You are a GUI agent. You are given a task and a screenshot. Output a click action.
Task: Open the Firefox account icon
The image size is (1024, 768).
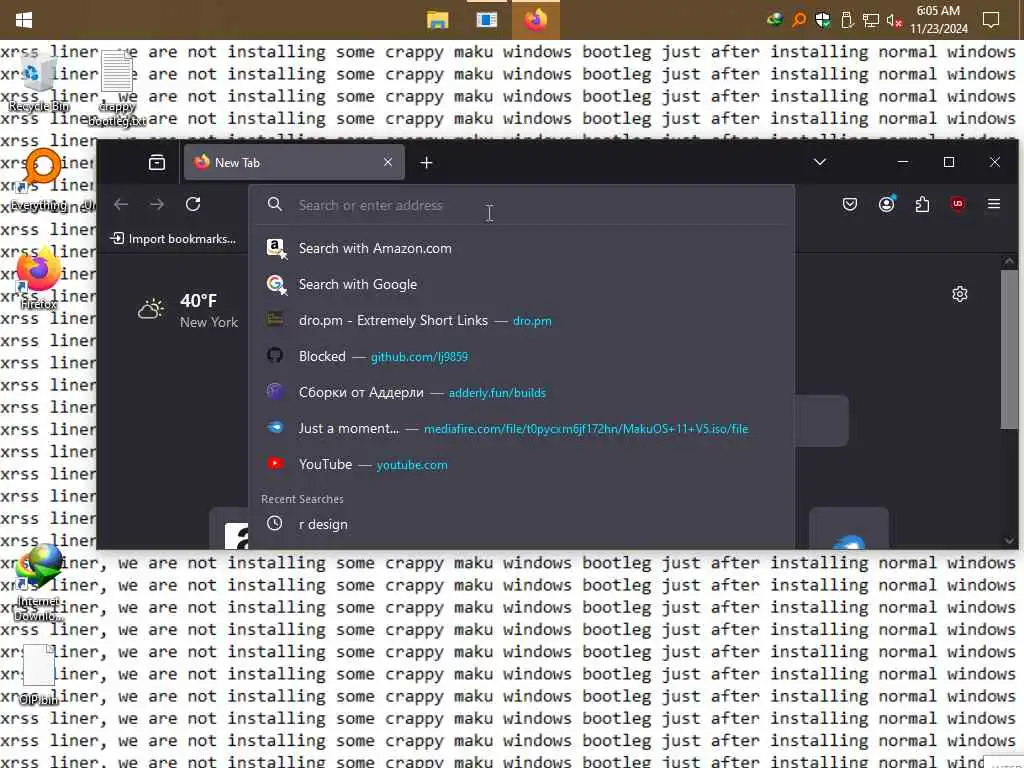886,204
